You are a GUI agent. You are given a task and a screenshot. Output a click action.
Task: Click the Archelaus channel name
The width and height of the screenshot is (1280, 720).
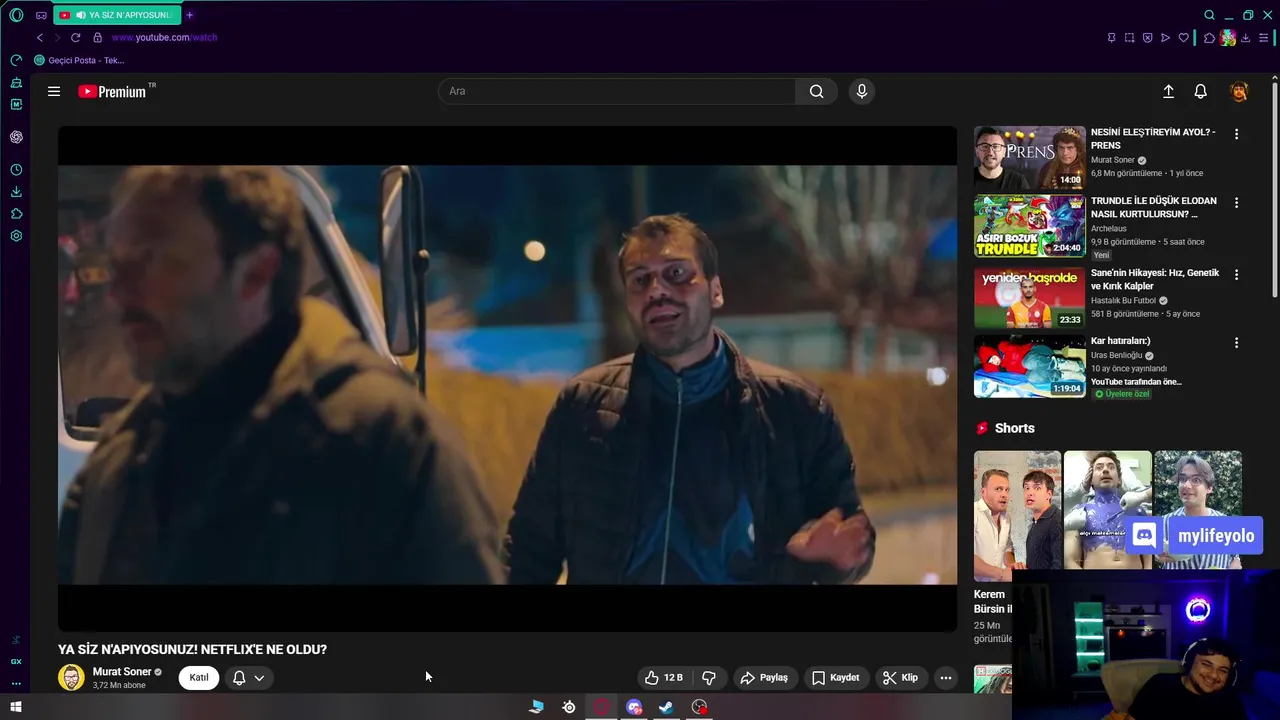1108,228
